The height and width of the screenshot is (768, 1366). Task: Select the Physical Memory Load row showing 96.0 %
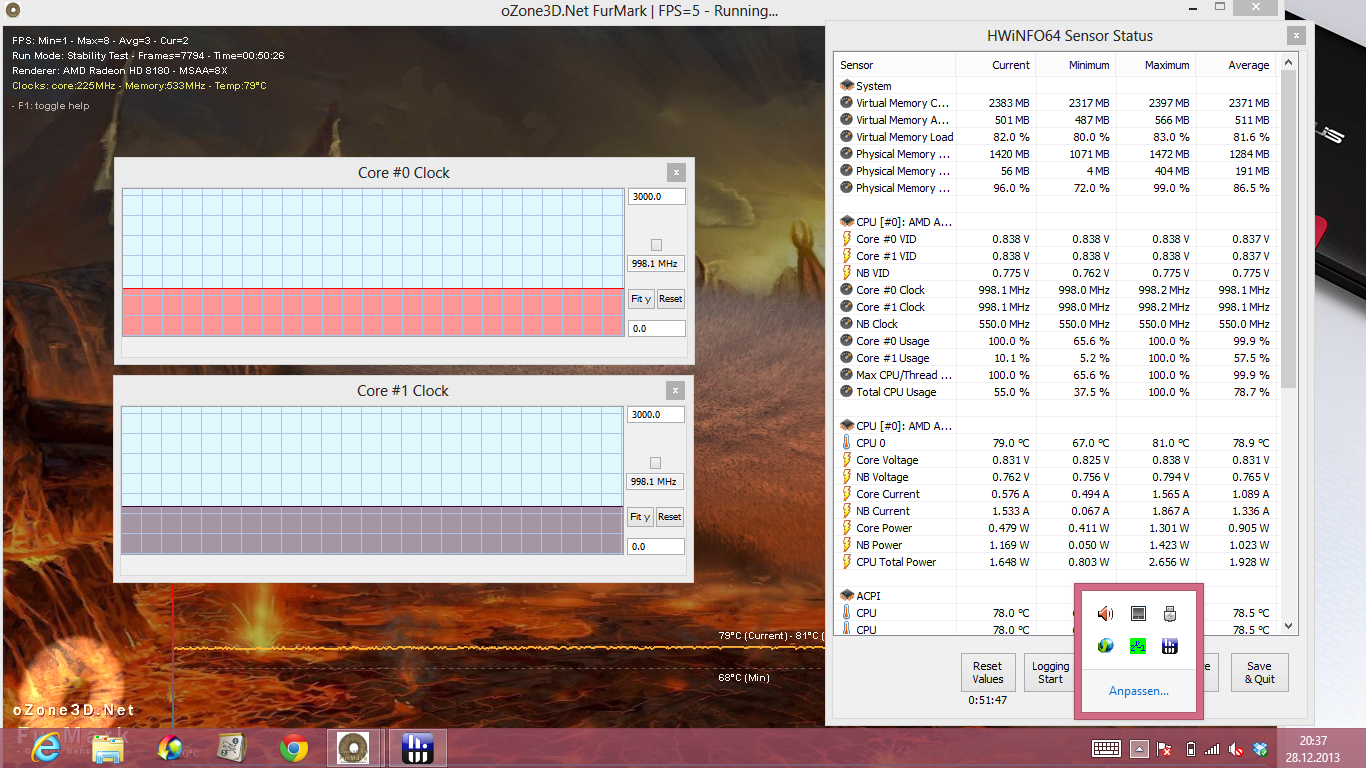(1056, 188)
